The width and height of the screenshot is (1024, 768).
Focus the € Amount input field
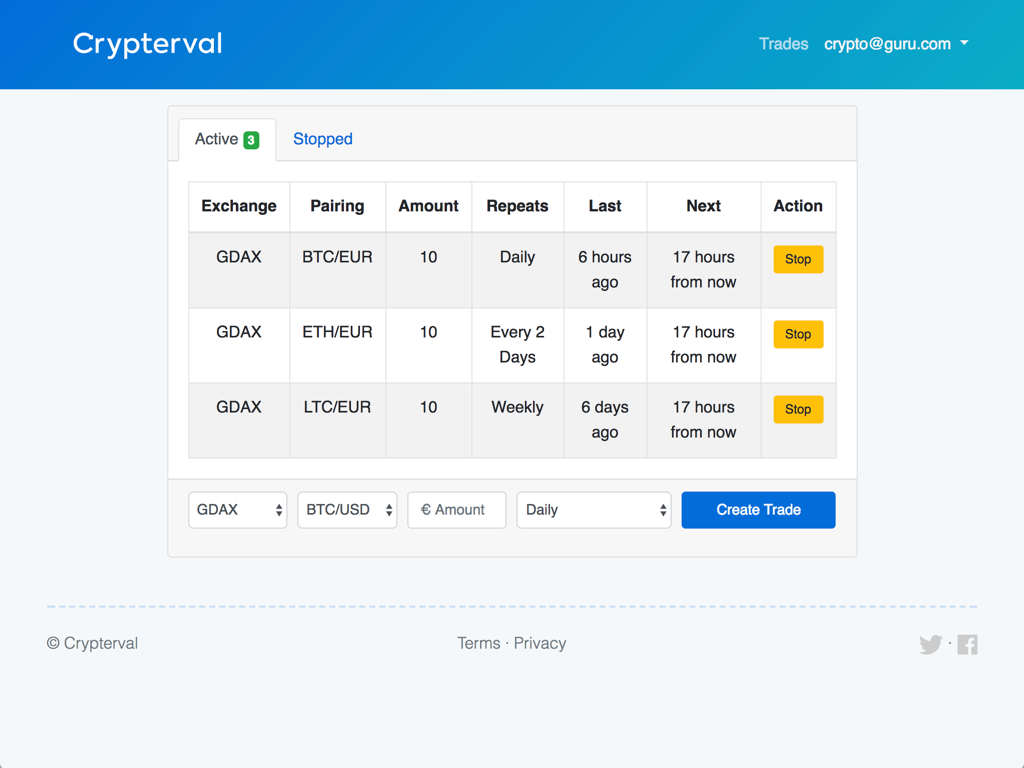coord(456,510)
